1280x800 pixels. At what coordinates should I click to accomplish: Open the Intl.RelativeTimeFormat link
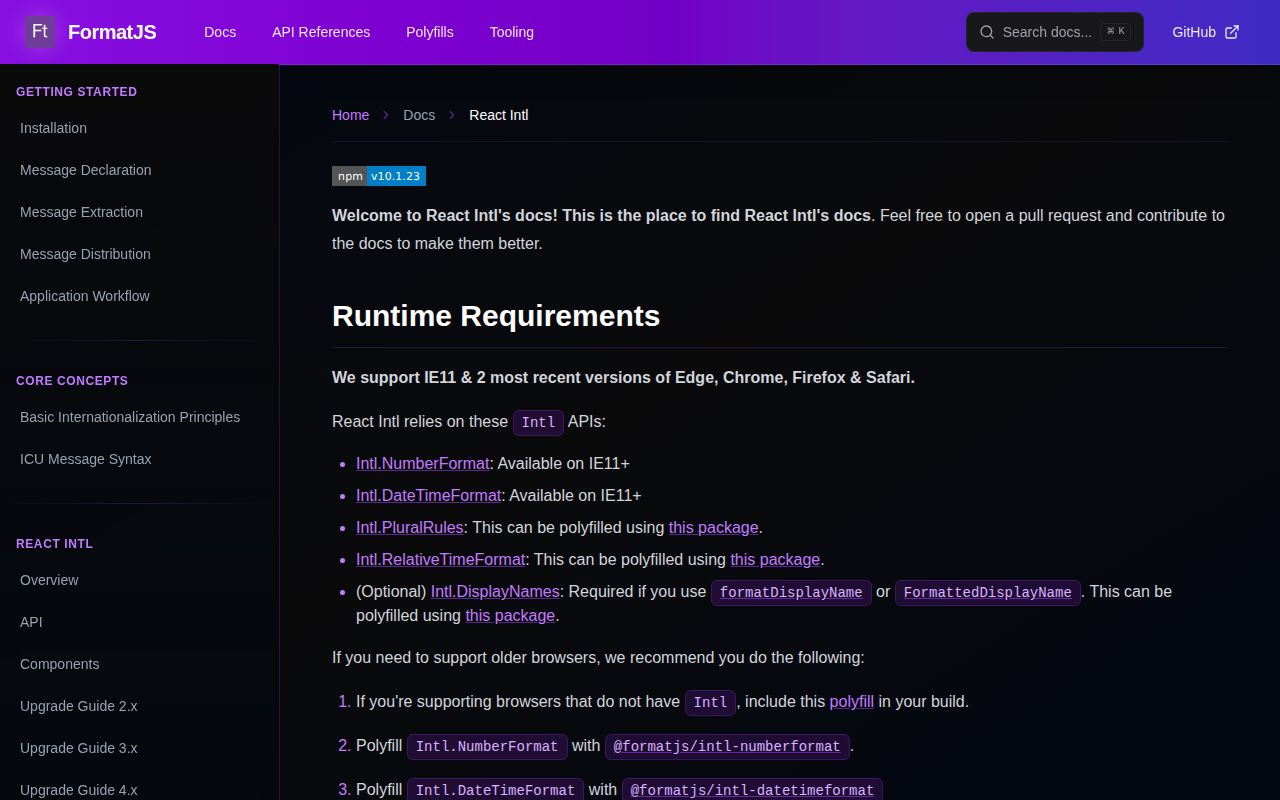pyautogui.click(x=441, y=559)
